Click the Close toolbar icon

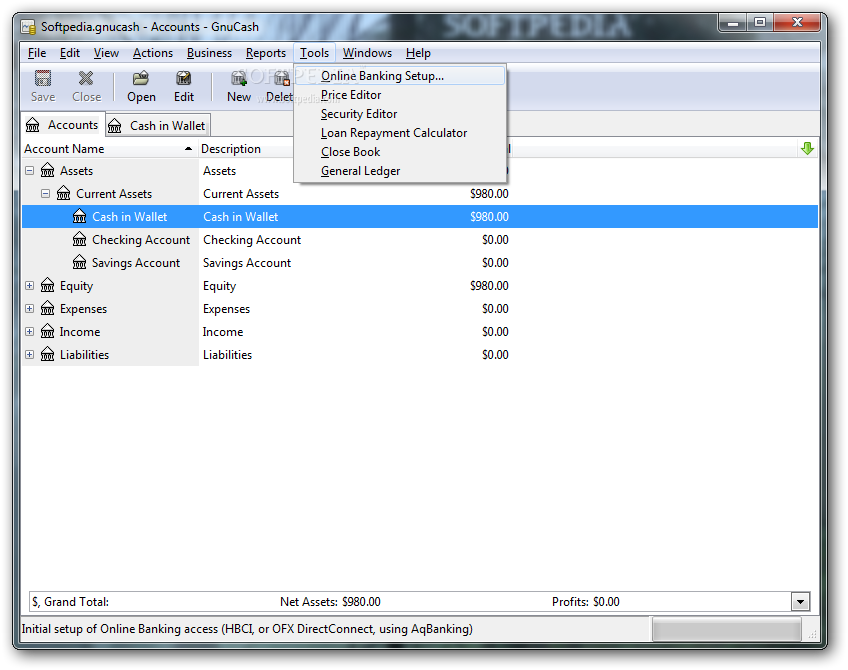click(86, 78)
